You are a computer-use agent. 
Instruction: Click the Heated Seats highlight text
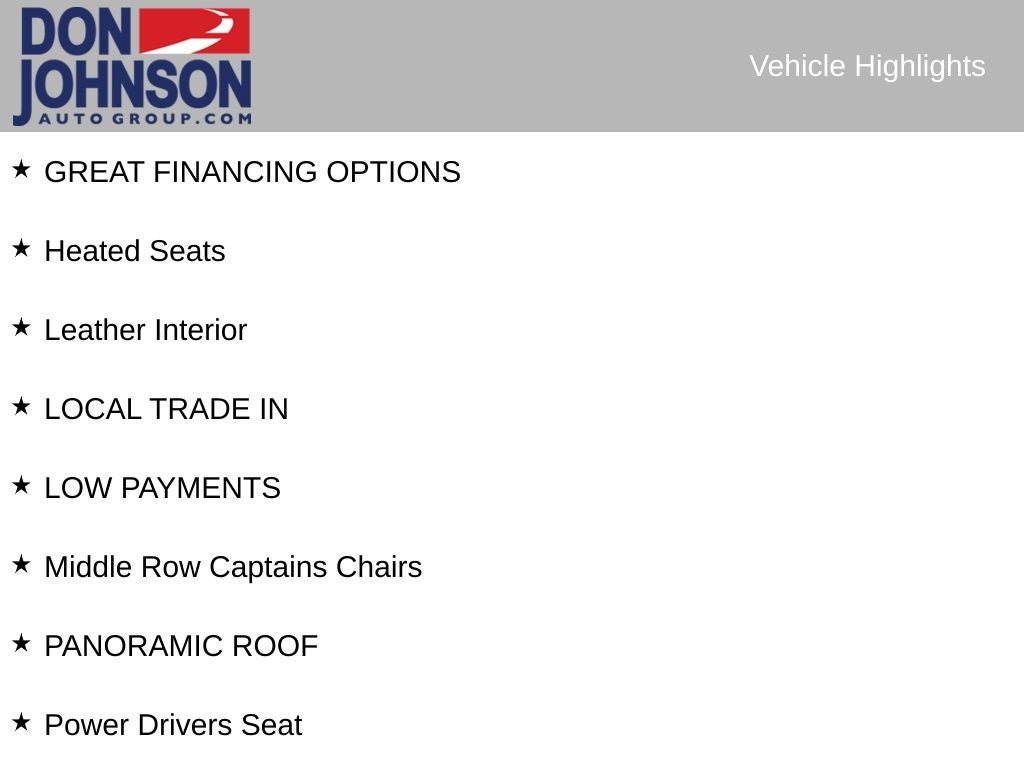135,251
